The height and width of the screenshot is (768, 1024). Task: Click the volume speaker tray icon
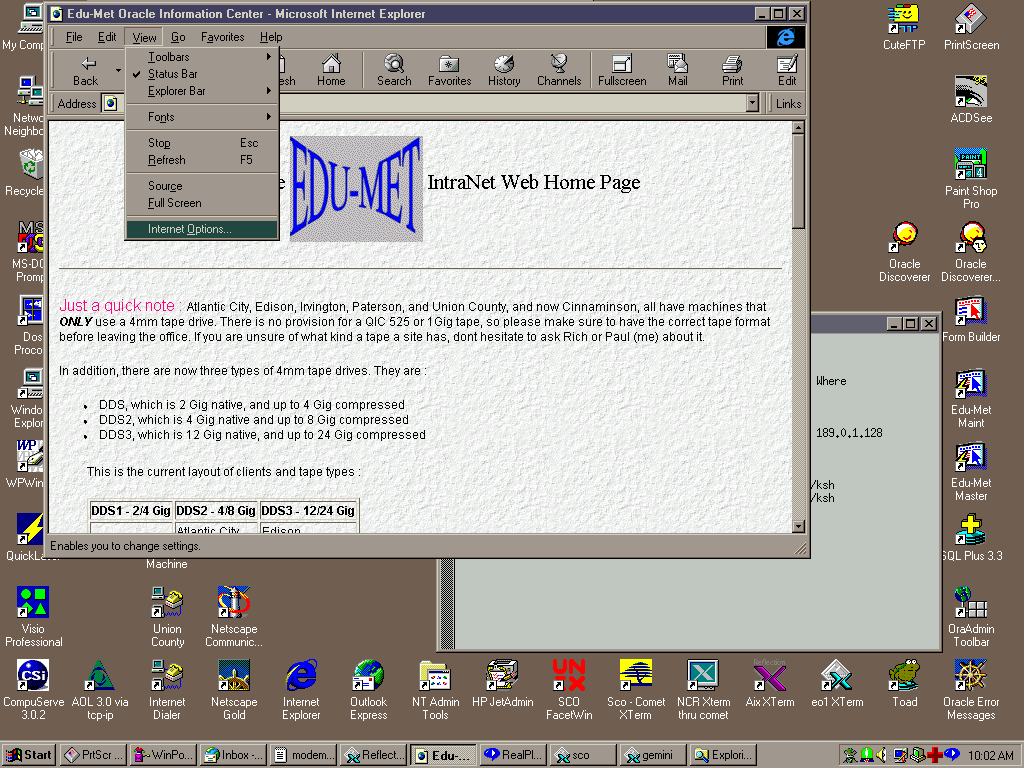tap(881, 755)
